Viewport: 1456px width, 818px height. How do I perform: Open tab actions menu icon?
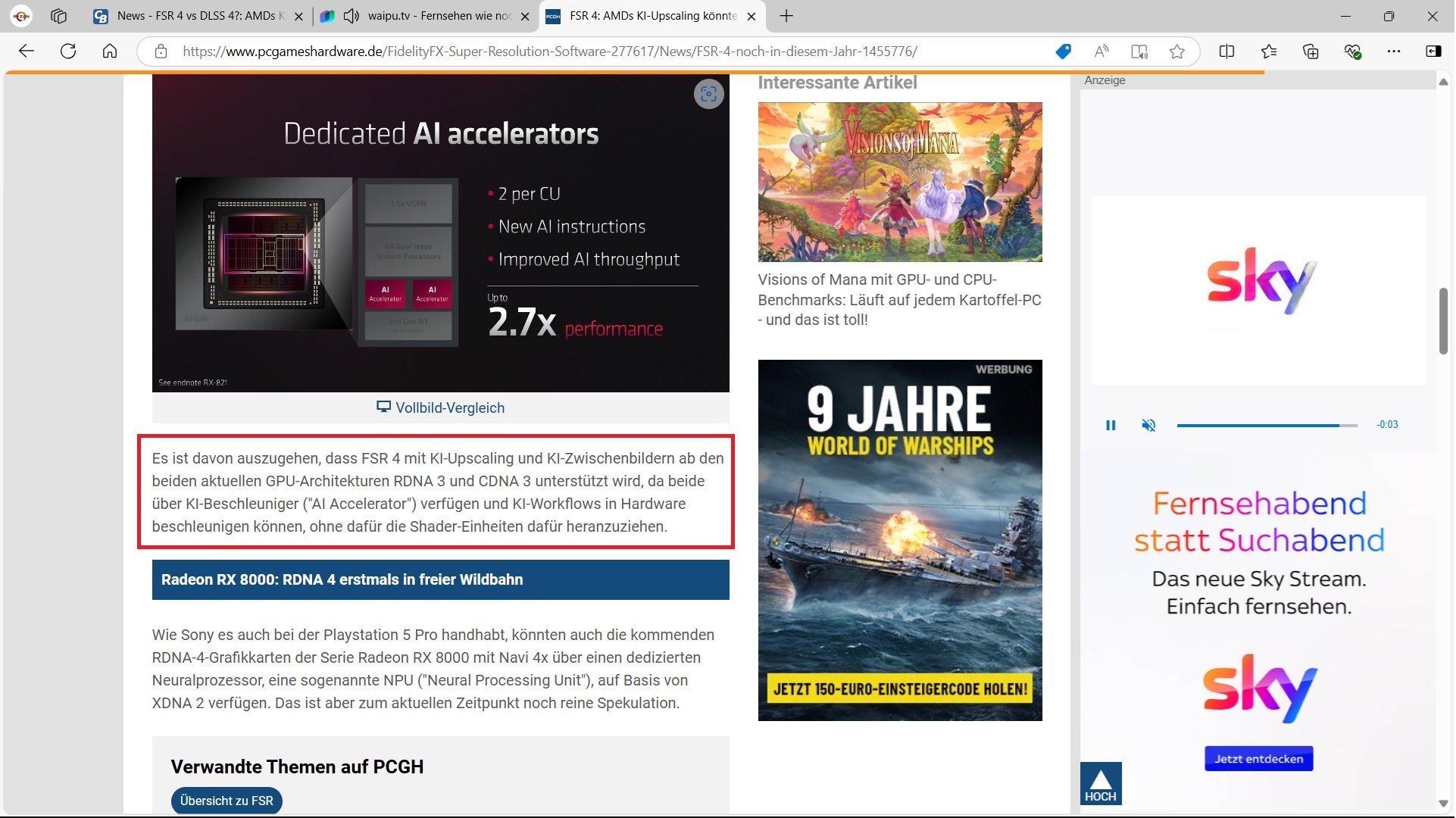coord(59,16)
